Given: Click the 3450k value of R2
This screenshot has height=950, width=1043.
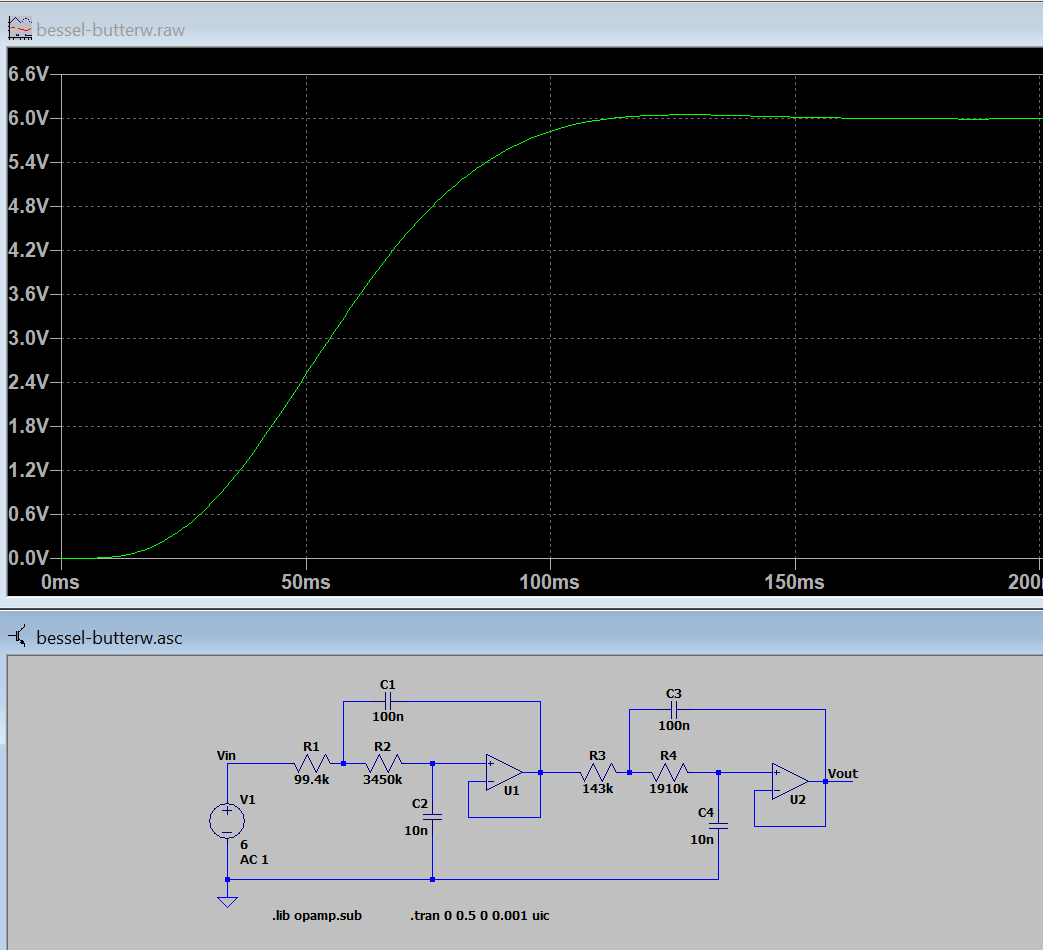Looking at the screenshot, I should pos(382,779).
